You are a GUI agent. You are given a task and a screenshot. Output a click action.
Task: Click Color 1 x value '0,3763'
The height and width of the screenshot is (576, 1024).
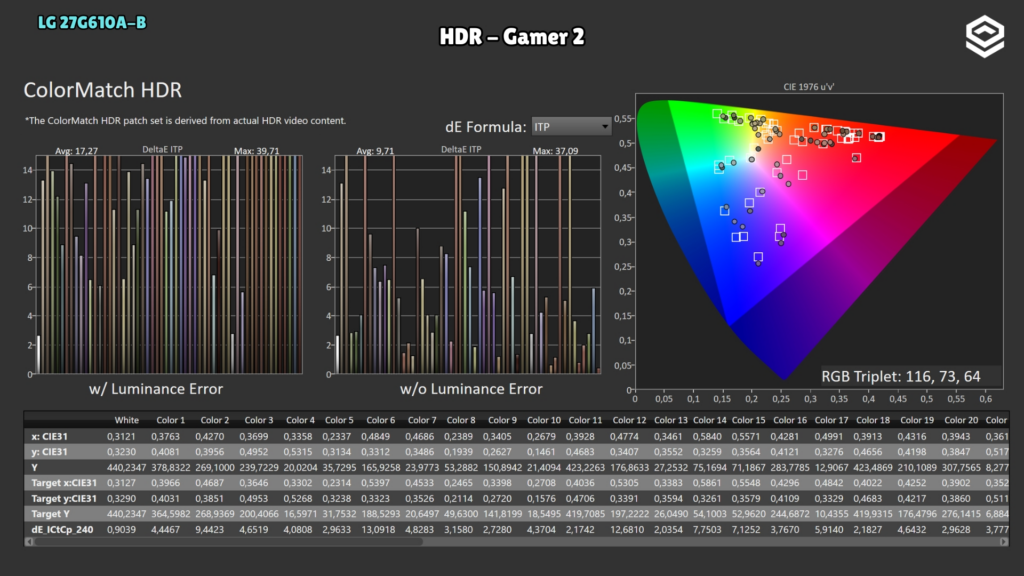coord(168,436)
